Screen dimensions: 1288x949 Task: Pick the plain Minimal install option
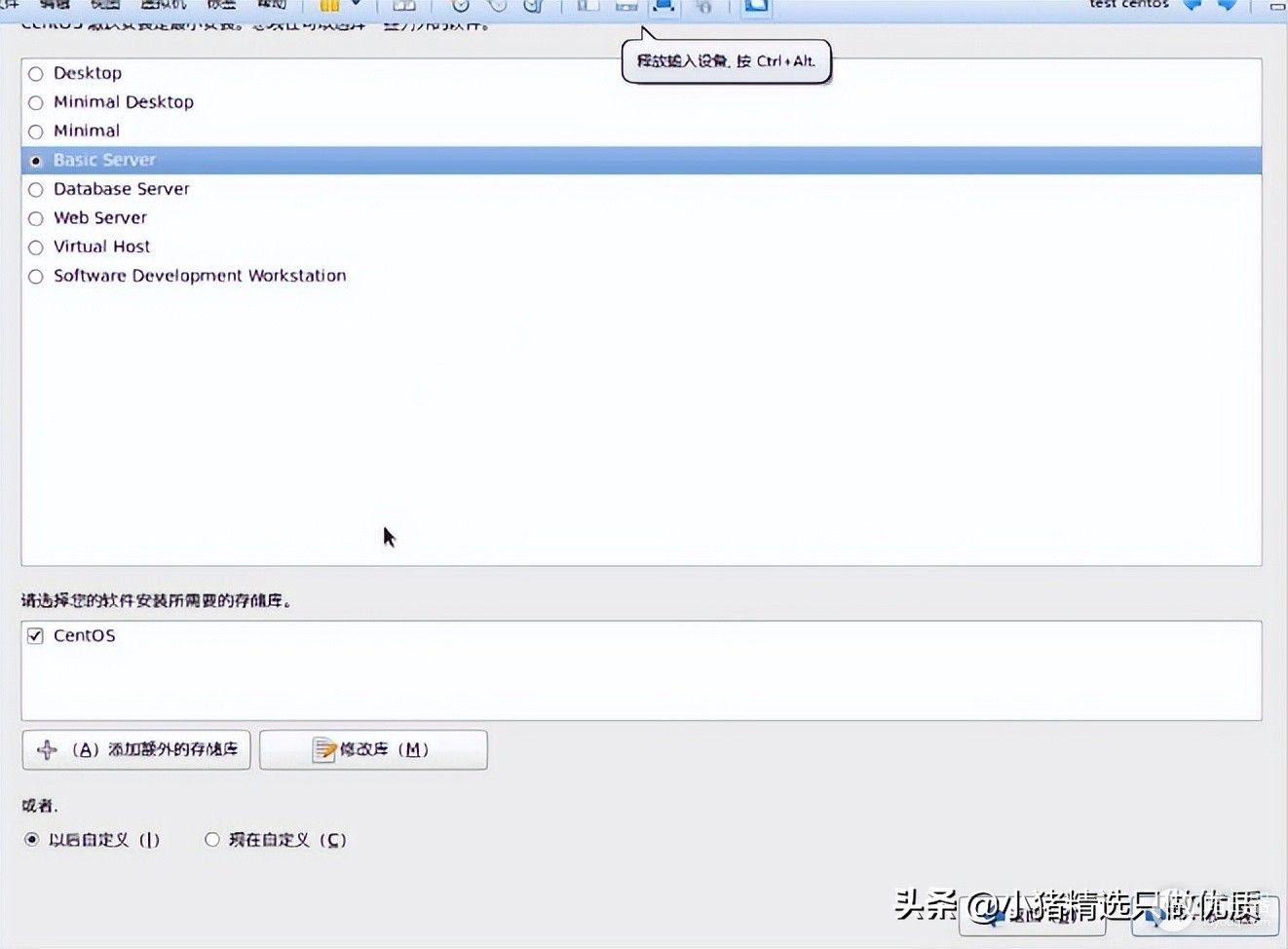pos(36,132)
